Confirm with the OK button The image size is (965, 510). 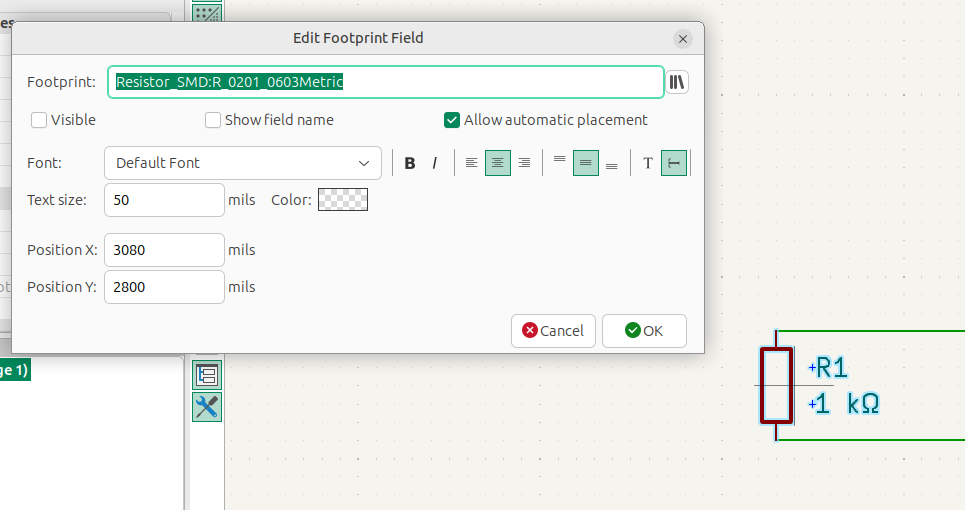644,331
